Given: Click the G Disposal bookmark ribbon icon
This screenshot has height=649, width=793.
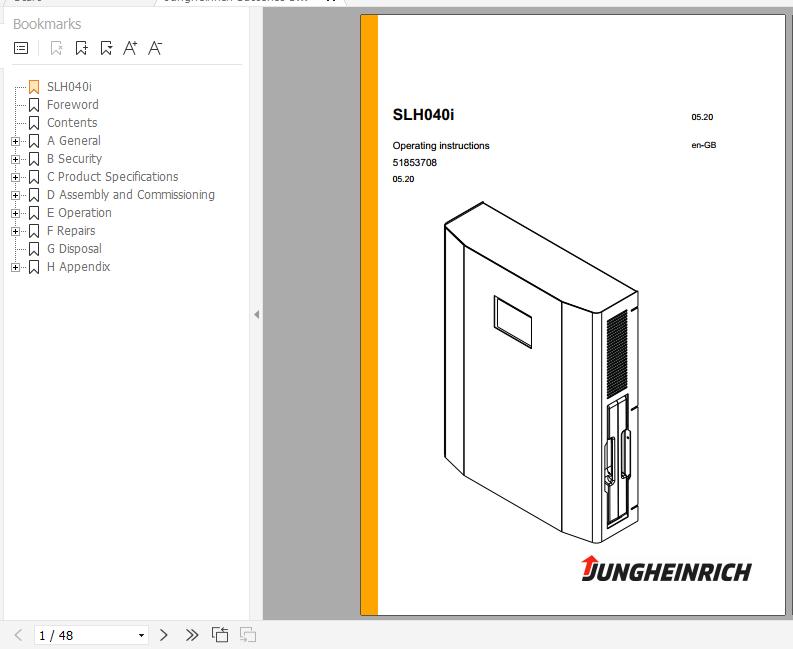Looking at the screenshot, I should coord(34,249).
